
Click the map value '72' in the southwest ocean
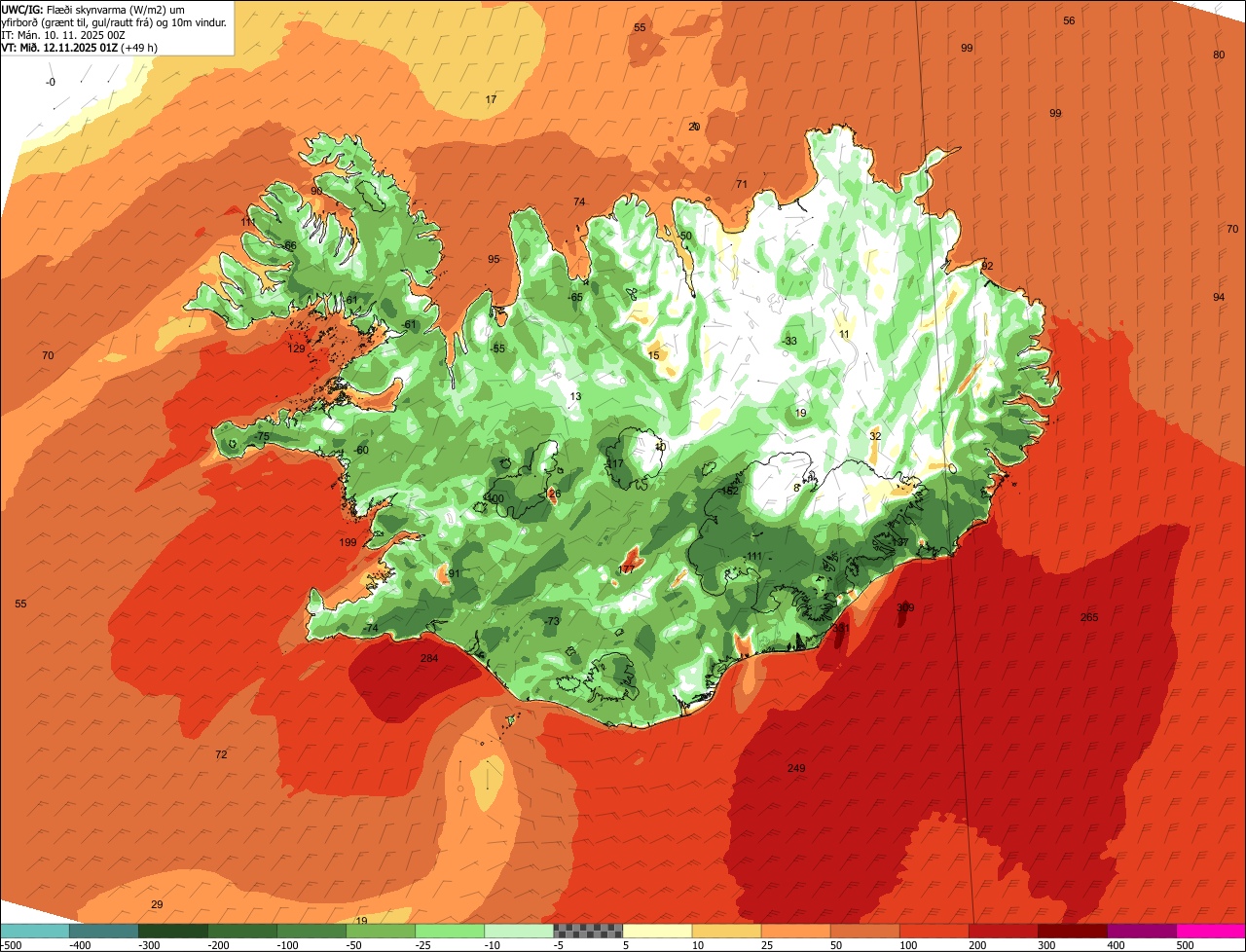pos(221,754)
